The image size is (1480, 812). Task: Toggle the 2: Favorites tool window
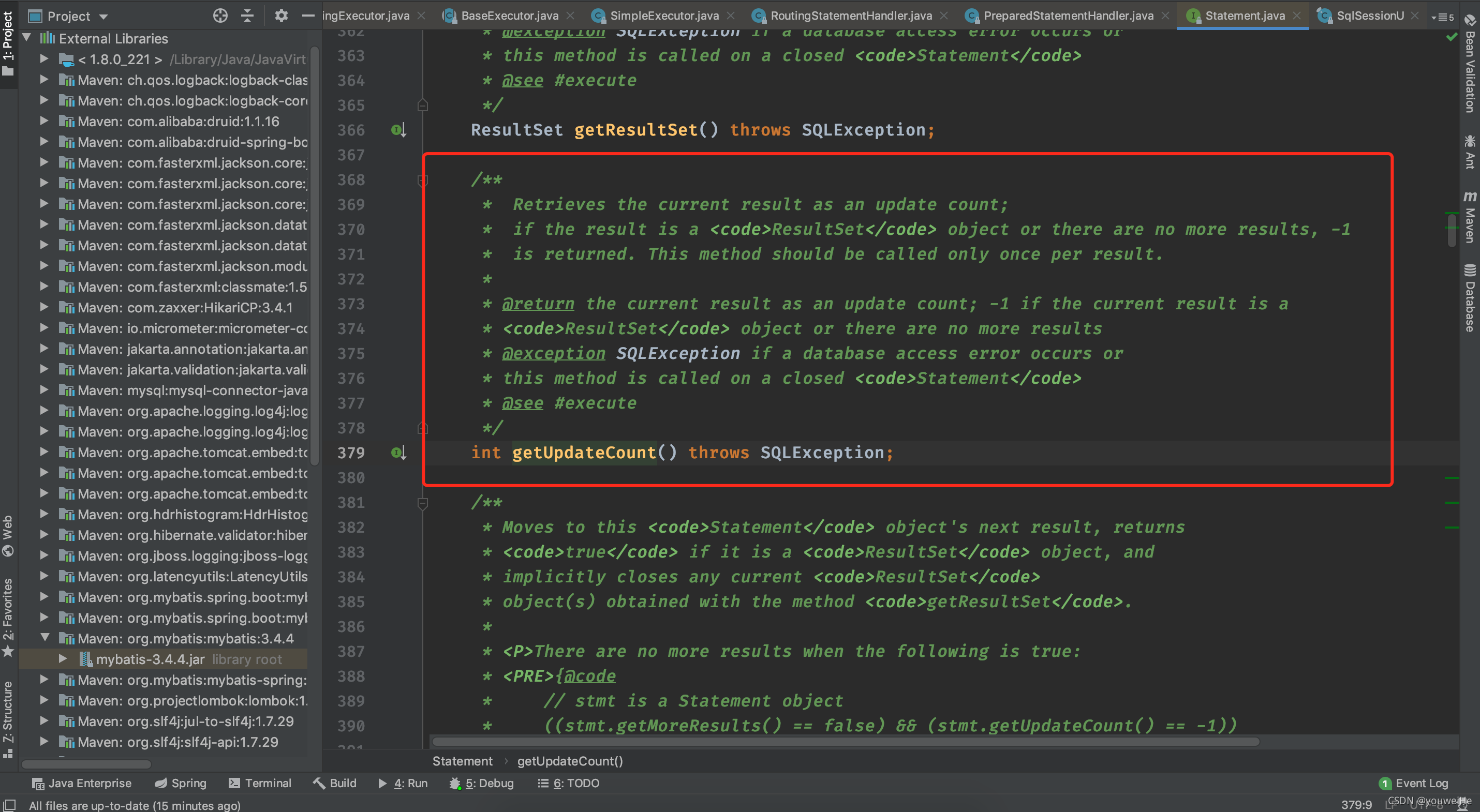click(8, 618)
